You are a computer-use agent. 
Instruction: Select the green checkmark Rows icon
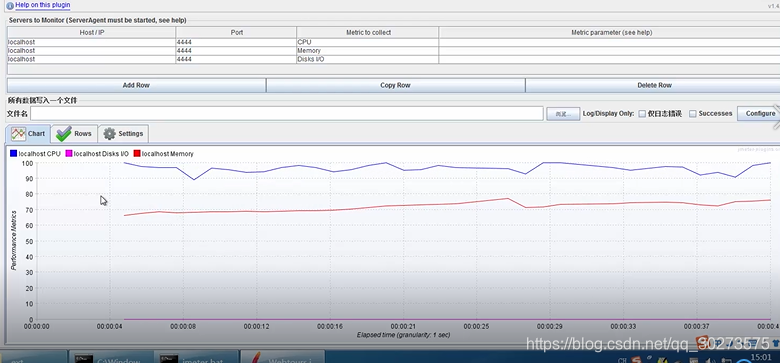coord(64,134)
